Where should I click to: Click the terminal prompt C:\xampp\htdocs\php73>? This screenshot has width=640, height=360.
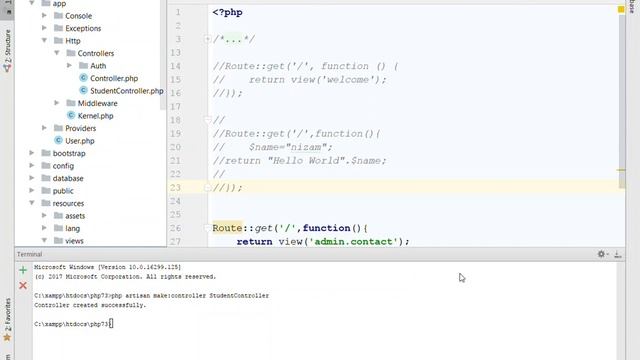pyautogui.click(x=71, y=324)
